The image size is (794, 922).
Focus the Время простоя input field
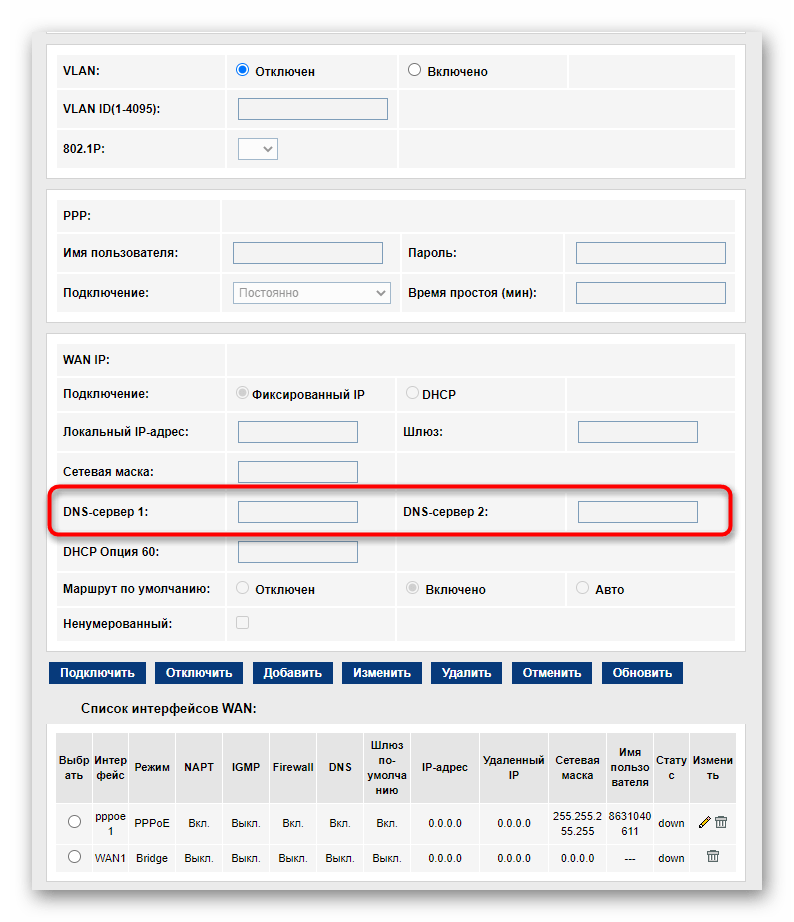point(650,293)
